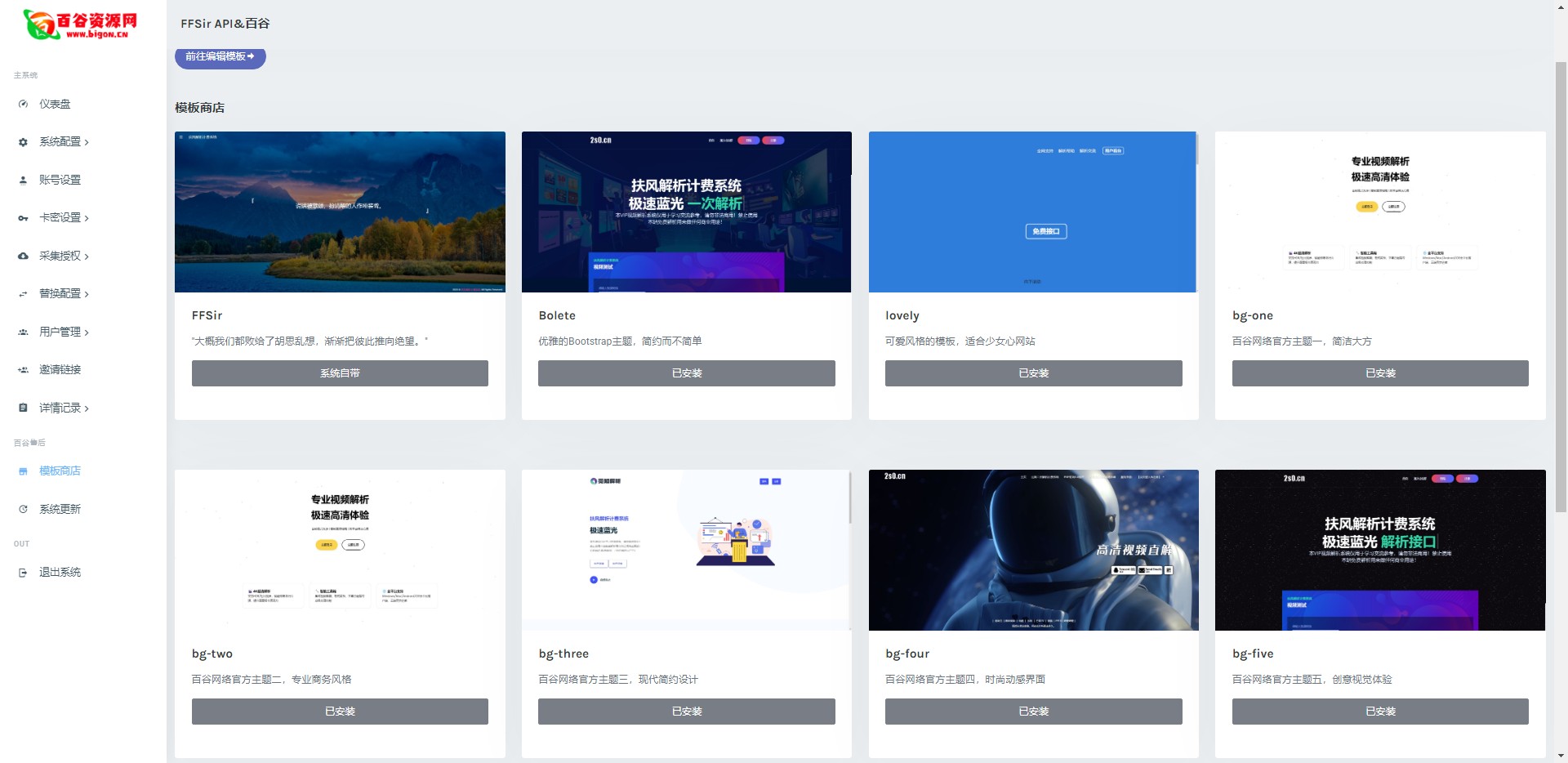Open the FFSir template preview thumbnail
This screenshot has width=1568, height=763.
(x=339, y=212)
